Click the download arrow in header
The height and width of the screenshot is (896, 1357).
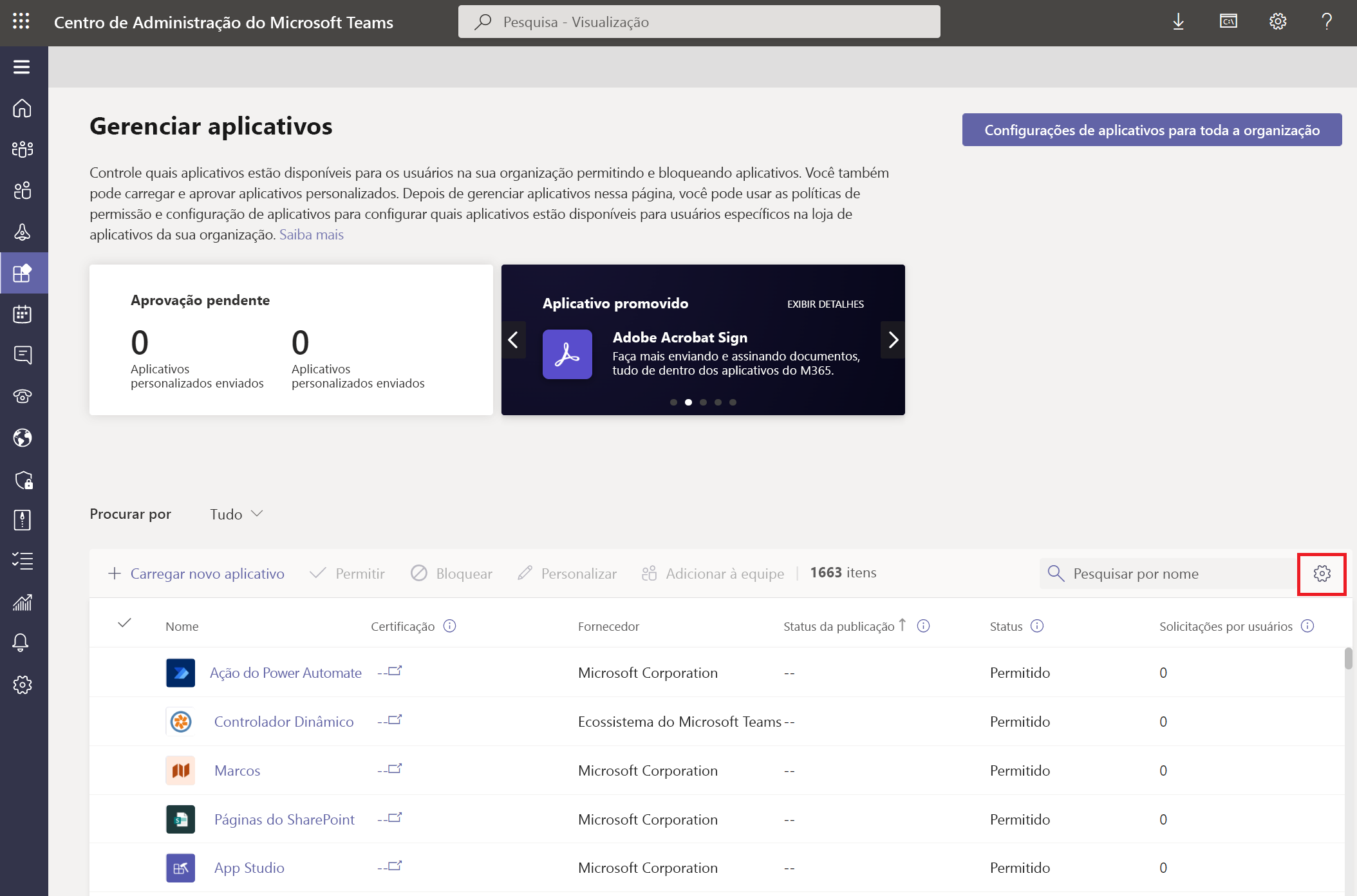point(1178,22)
